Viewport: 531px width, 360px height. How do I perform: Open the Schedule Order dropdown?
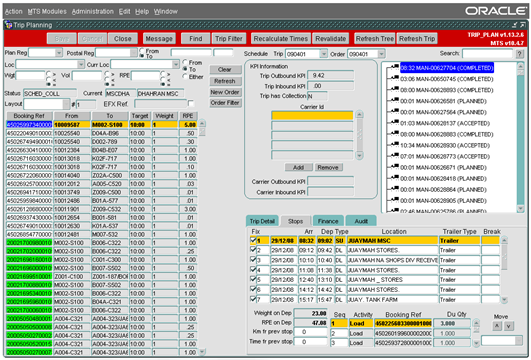pos(382,54)
